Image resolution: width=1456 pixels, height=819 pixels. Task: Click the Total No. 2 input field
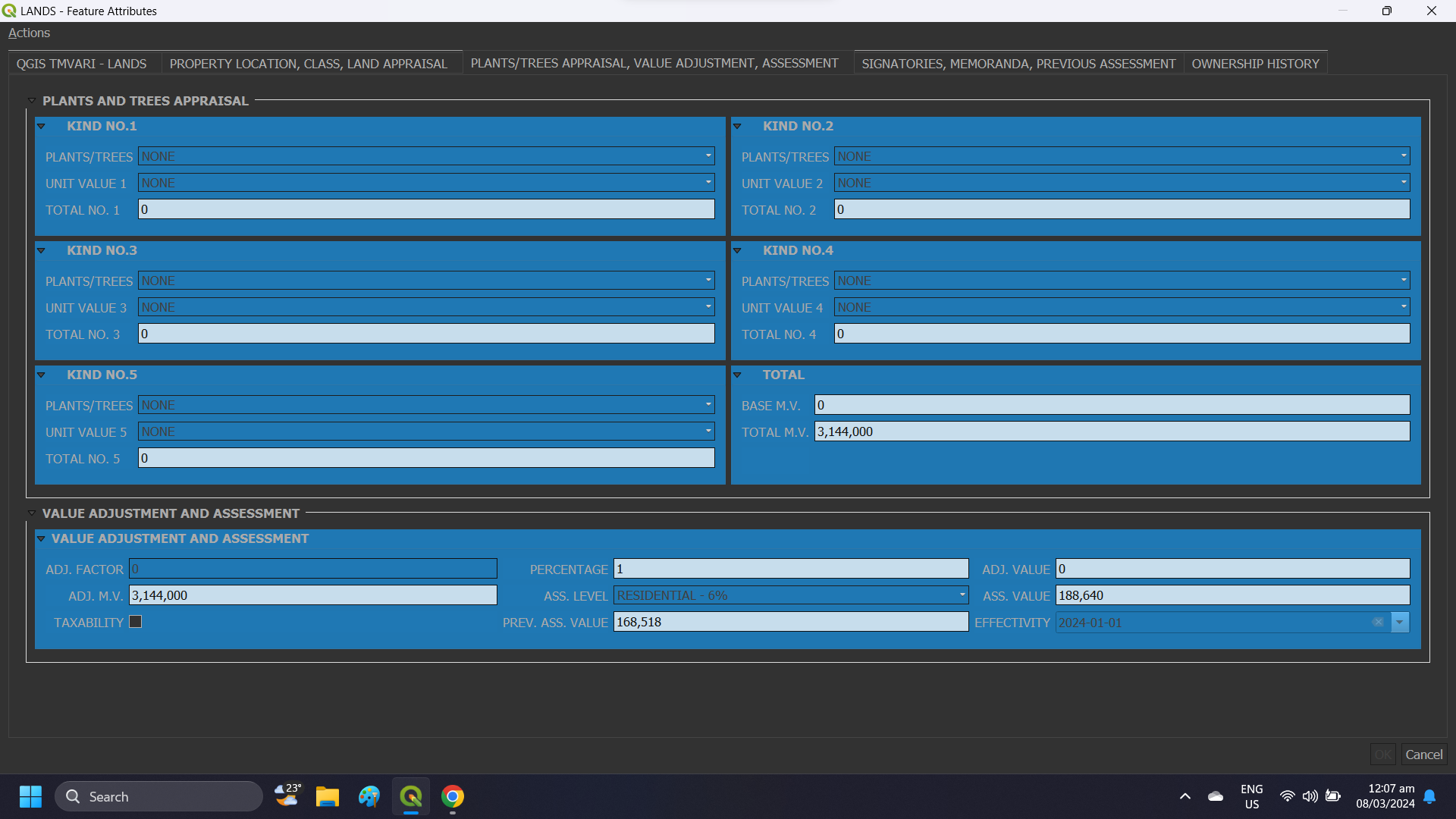pyautogui.click(x=1121, y=209)
